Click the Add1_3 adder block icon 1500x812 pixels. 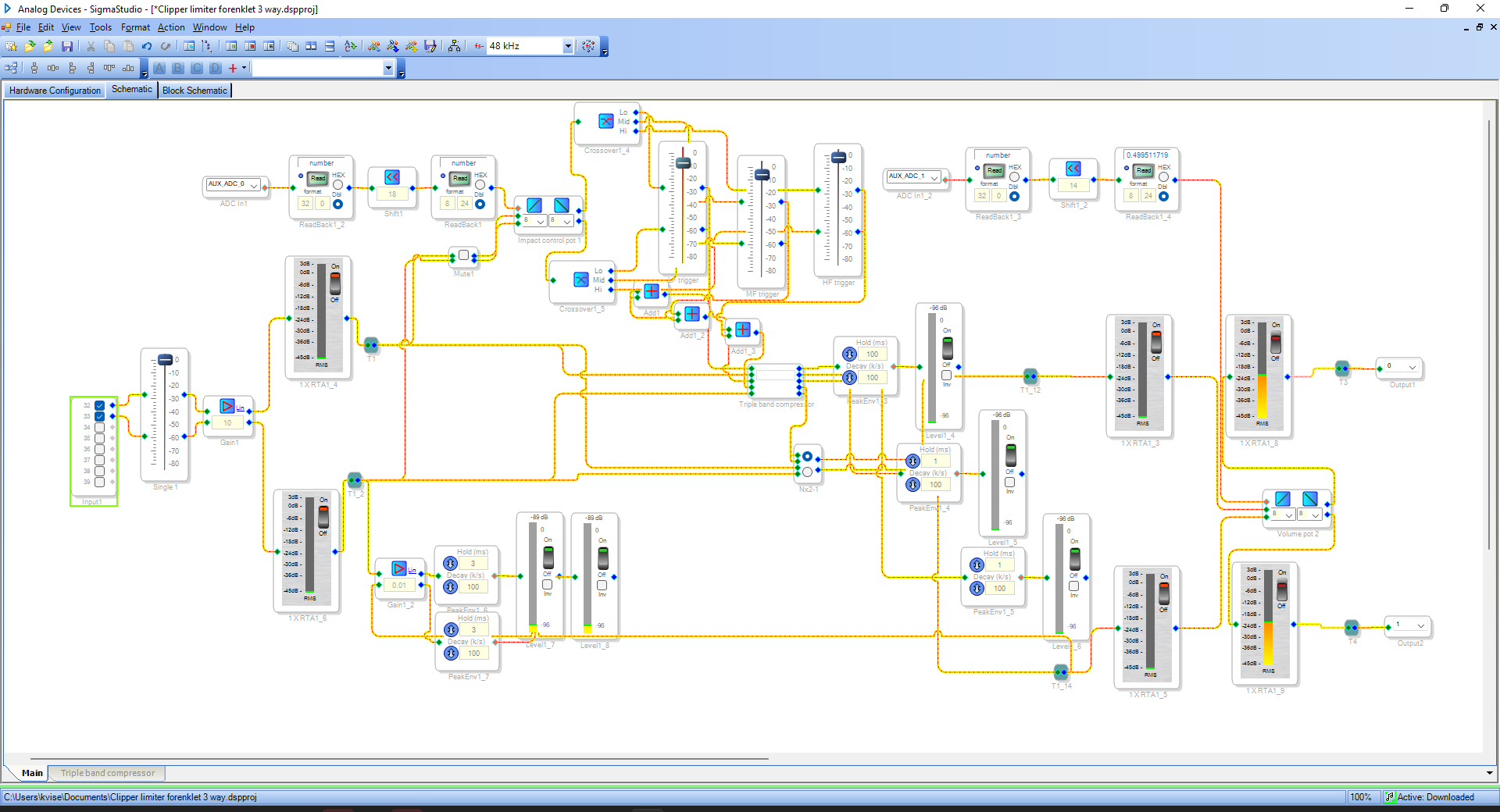point(743,329)
